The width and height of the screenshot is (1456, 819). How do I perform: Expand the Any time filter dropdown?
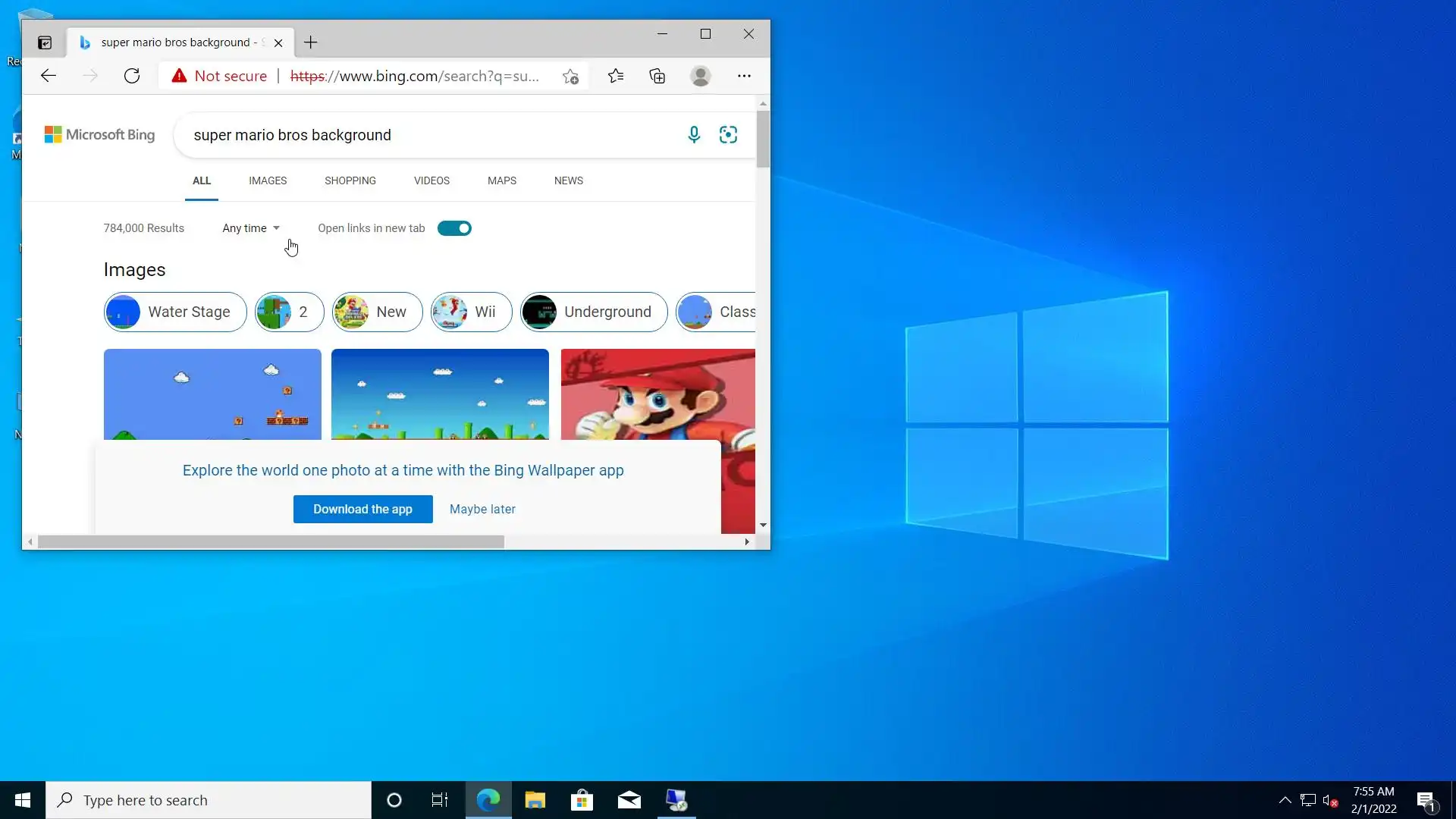(251, 228)
